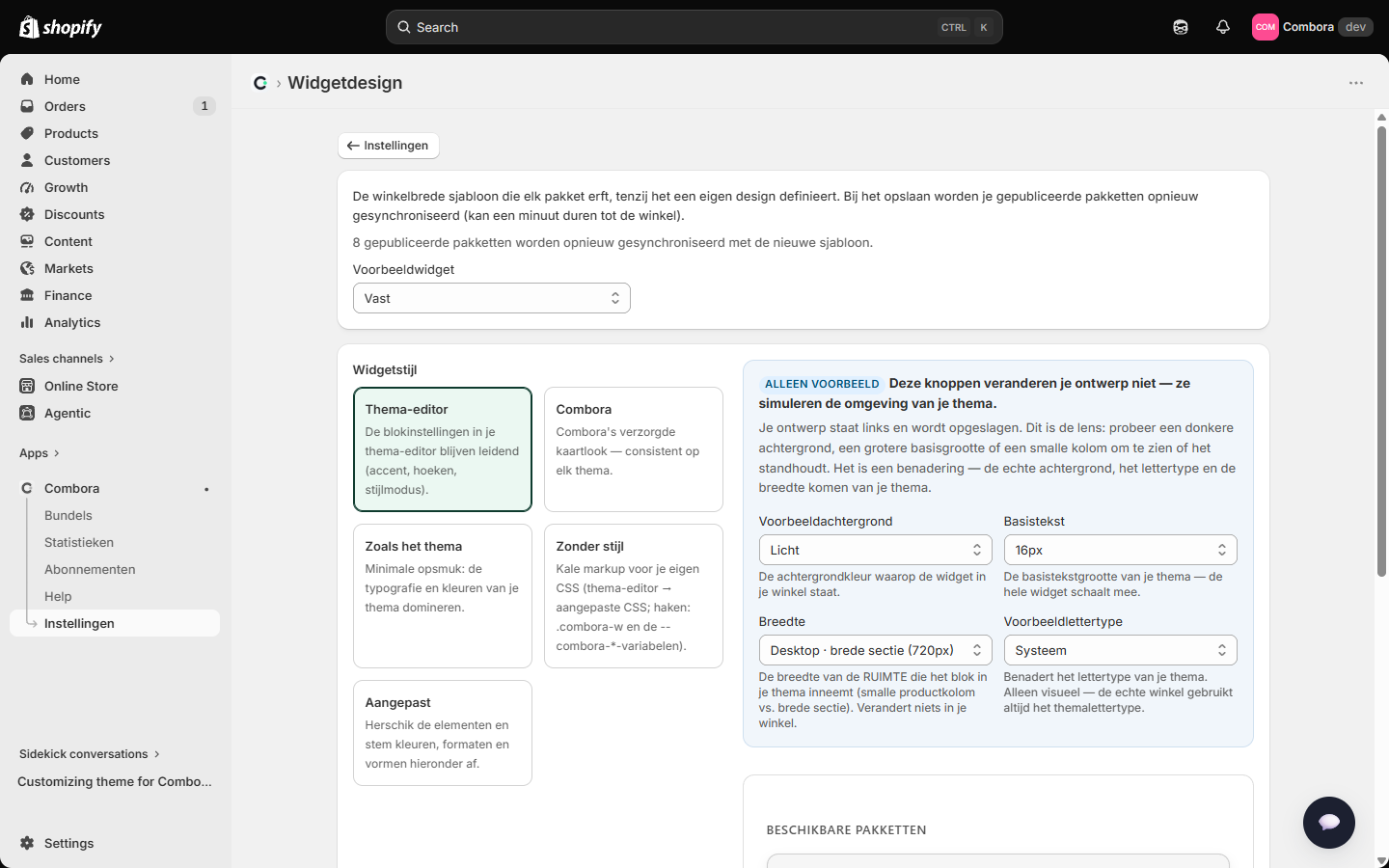Click the Orders icon in sidebar

[x=27, y=106]
